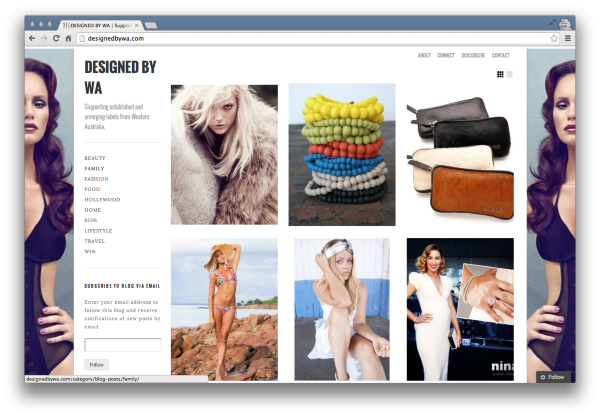Click the Follow subscribe button
Viewport: 600px width, 417px height.
[96, 365]
